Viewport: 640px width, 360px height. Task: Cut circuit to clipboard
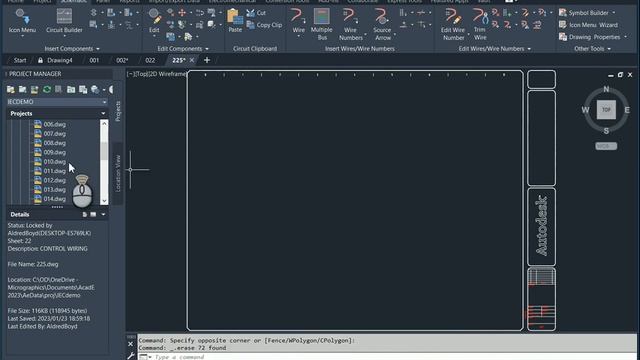[x=256, y=13]
